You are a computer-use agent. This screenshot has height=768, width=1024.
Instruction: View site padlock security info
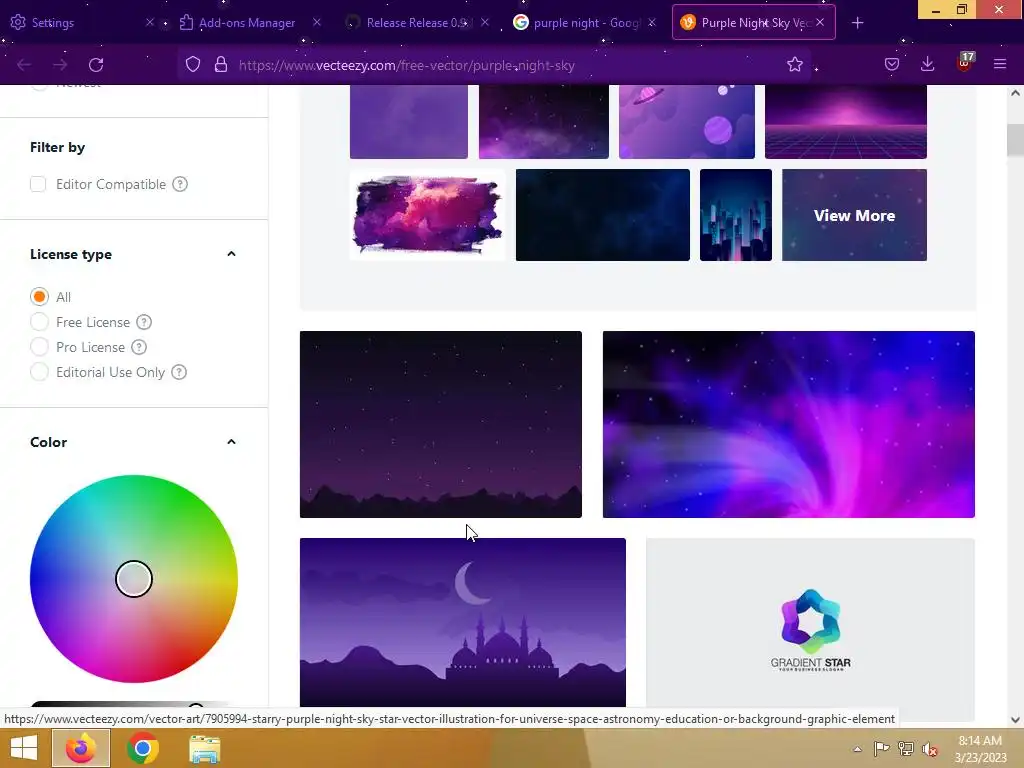221,65
